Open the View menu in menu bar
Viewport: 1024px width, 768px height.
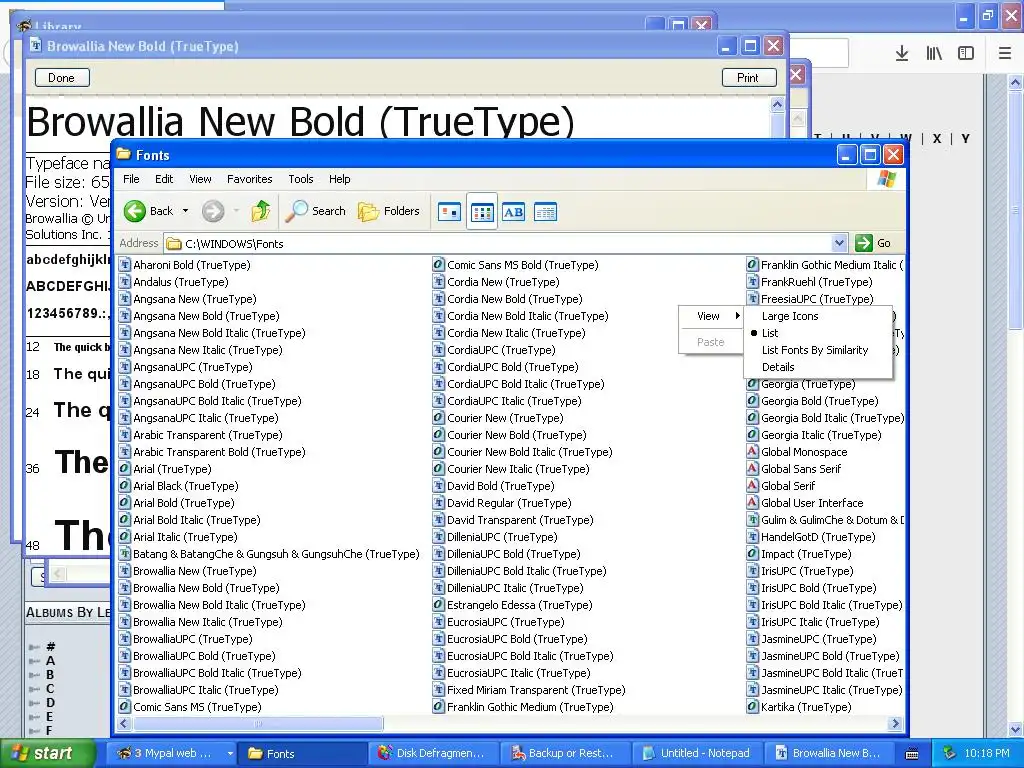[200, 179]
